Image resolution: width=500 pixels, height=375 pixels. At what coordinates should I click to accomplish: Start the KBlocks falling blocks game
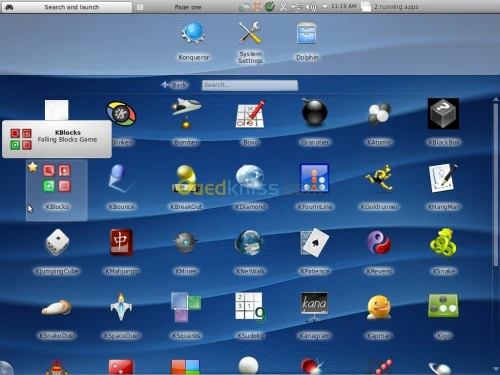pos(57,189)
